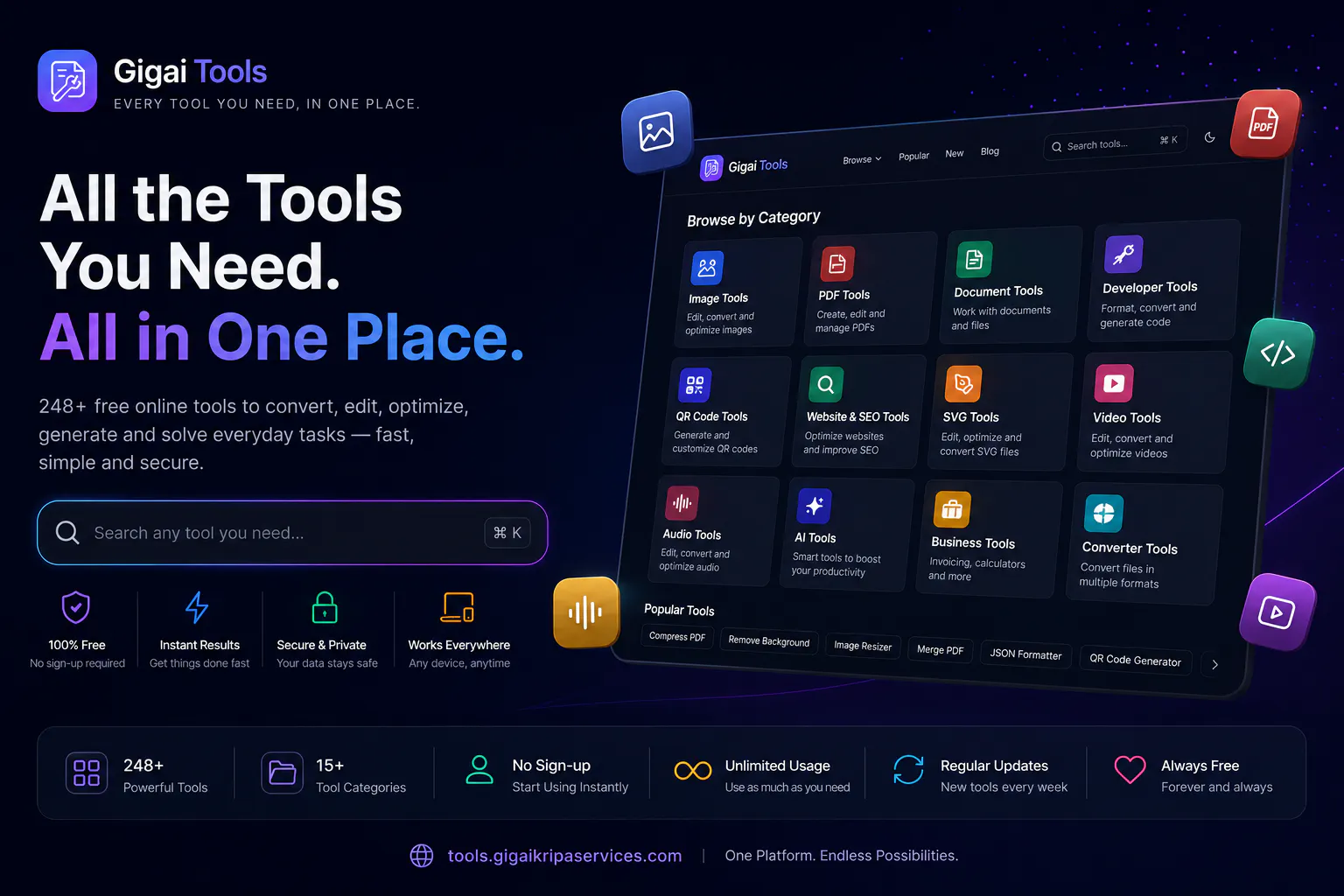Click the globe icon beside the website URL
The width and height of the screenshot is (1344, 896).
pyautogui.click(x=422, y=856)
